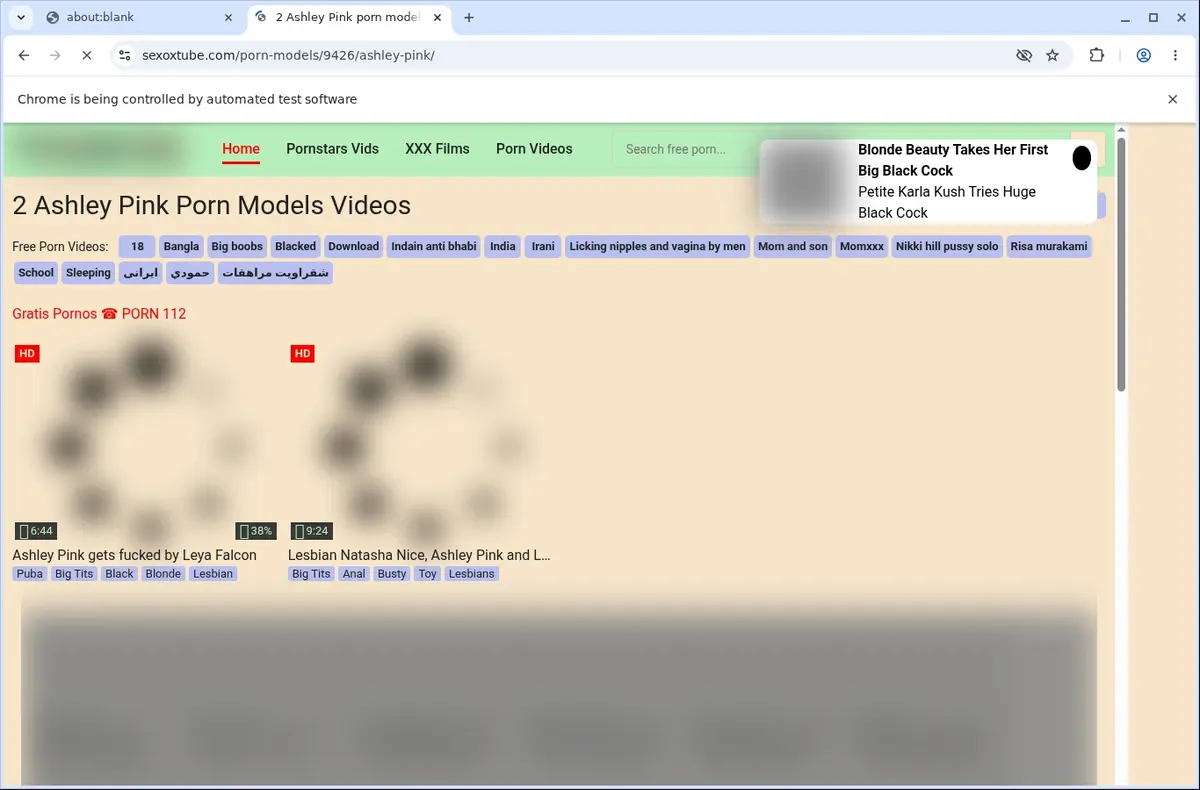1200x790 pixels.
Task: Click the page vertical scrollbar thumb
Action: [x=1122, y=265]
